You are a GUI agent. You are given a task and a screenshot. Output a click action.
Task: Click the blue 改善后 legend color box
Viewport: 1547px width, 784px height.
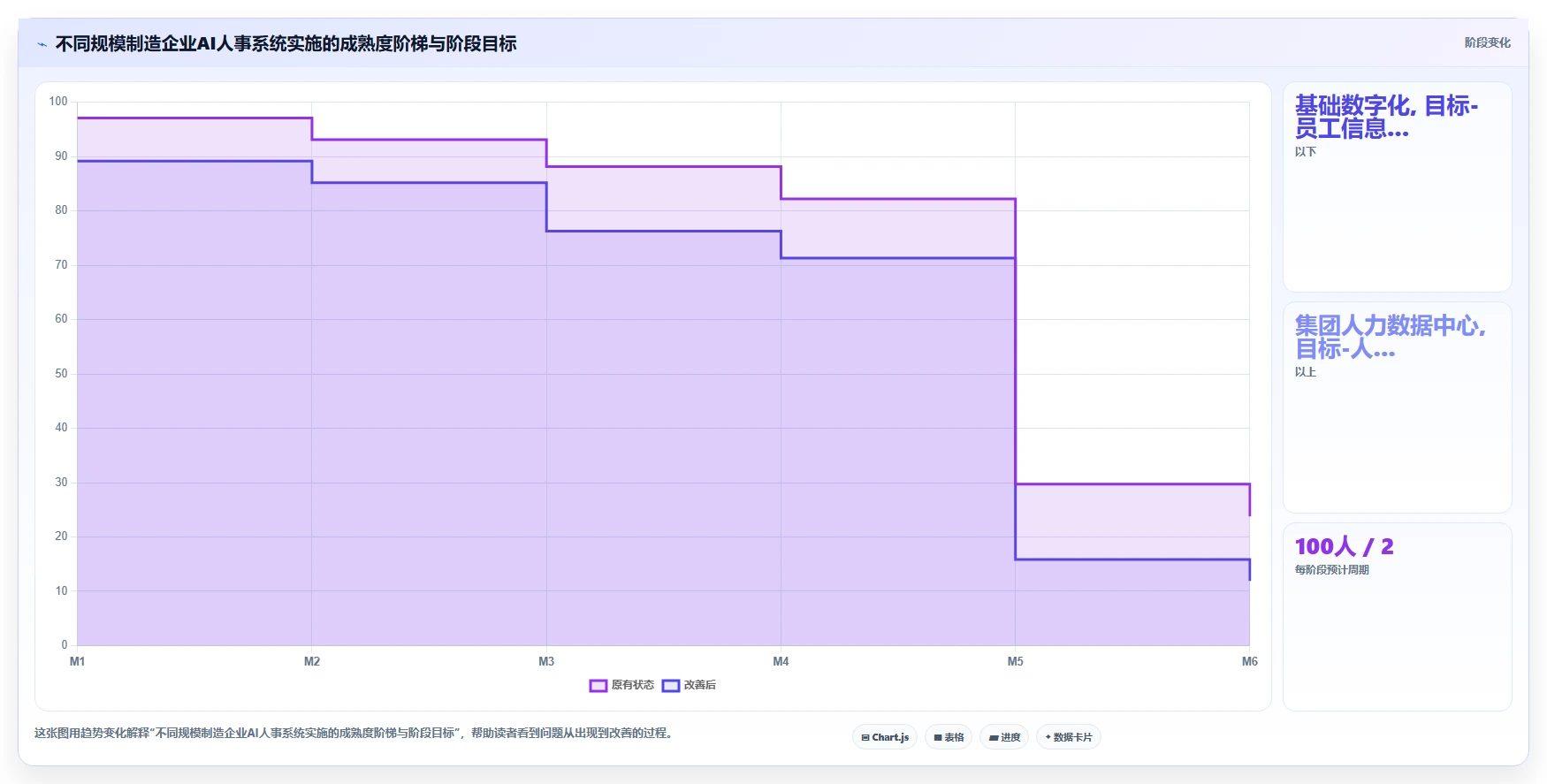click(x=671, y=685)
